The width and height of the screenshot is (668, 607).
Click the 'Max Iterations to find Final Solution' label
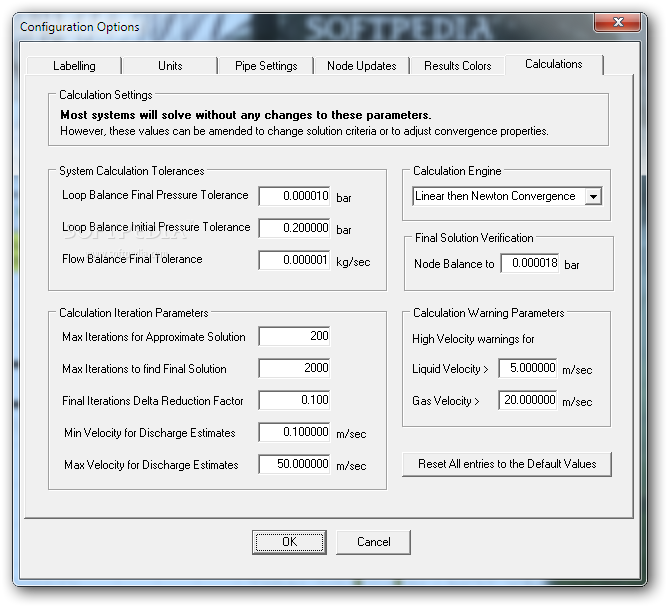click(144, 369)
